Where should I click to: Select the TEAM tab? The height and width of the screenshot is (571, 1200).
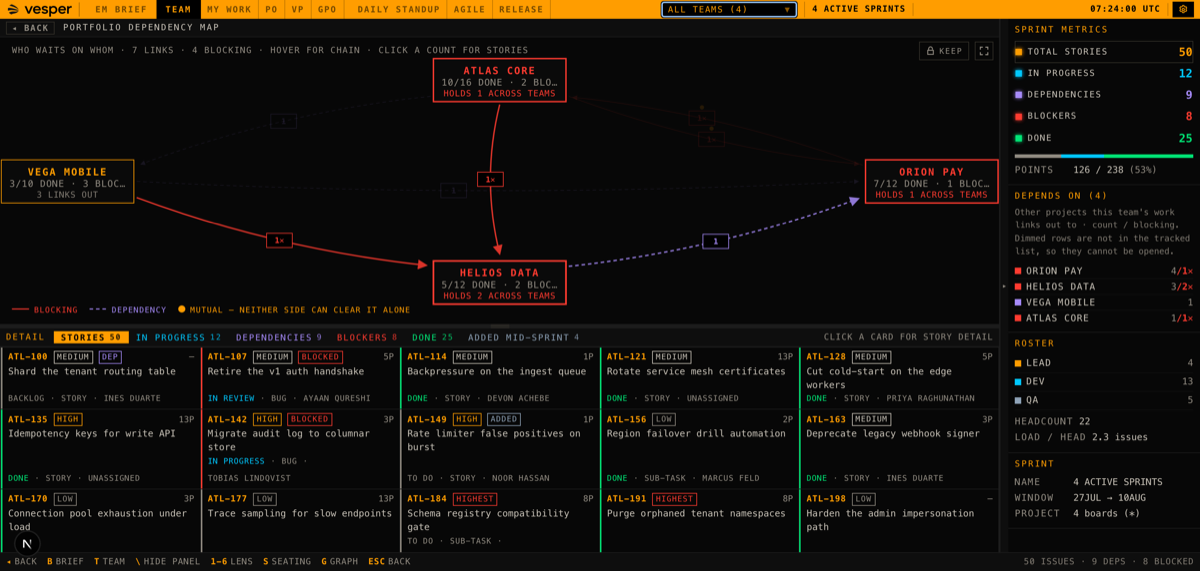point(178,9)
